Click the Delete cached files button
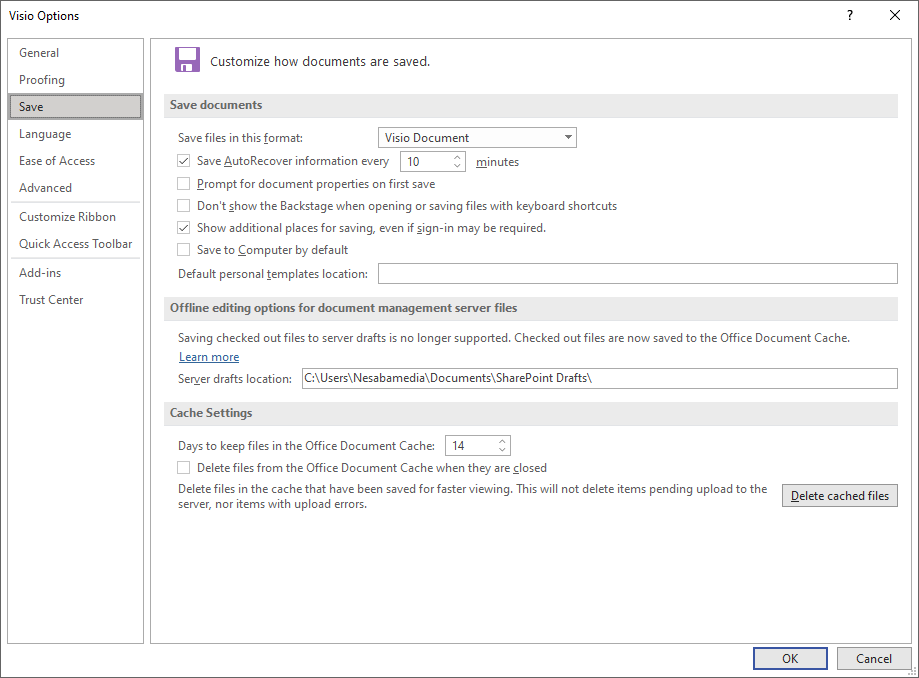The image size is (919, 678). click(x=839, y=496)
